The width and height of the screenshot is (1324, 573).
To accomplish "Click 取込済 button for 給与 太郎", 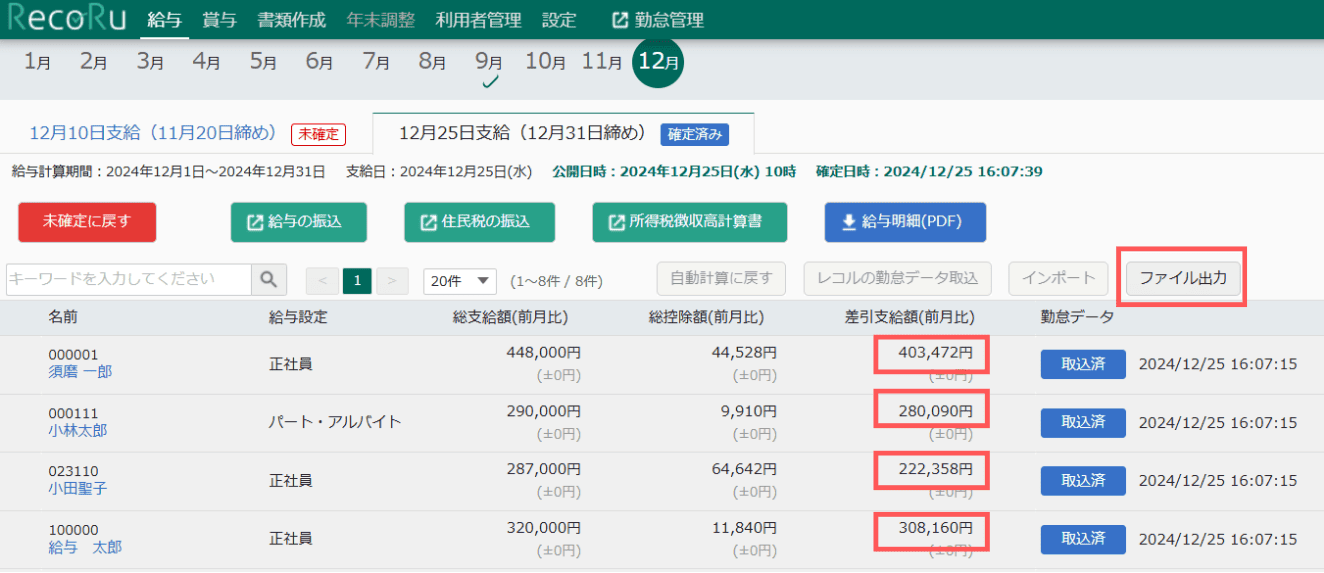I will (1083, 540).
